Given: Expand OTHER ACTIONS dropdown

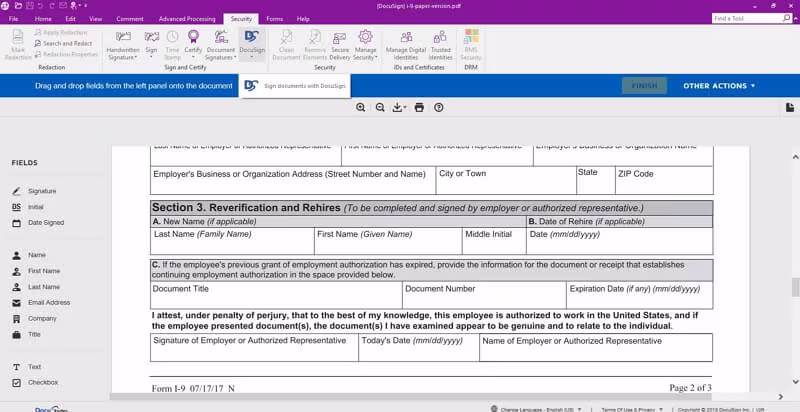Looking at the screenshot, I should (x=719, y=86).
